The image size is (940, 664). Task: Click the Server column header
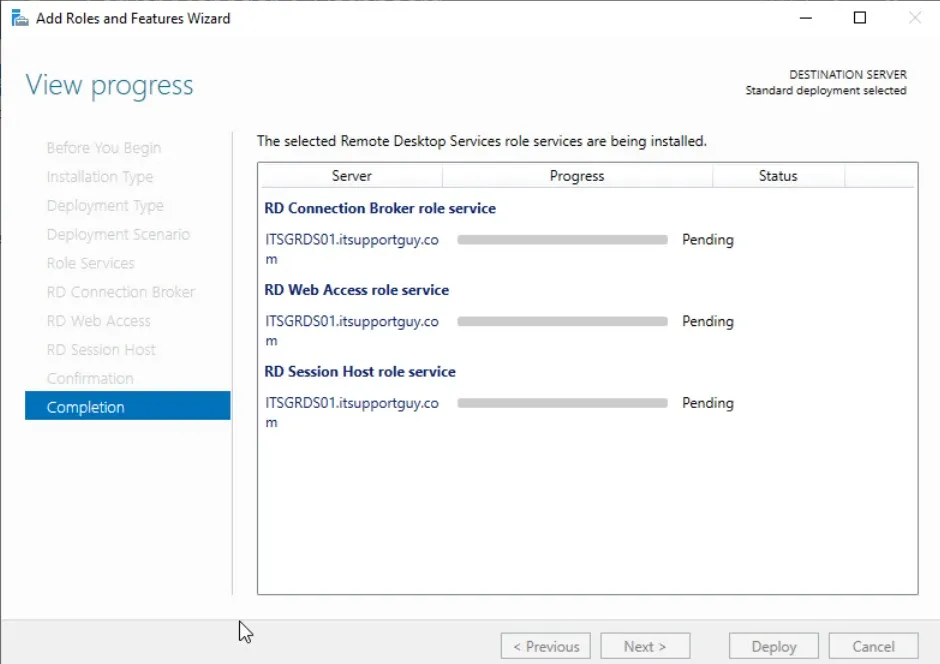tap(351, 176)
